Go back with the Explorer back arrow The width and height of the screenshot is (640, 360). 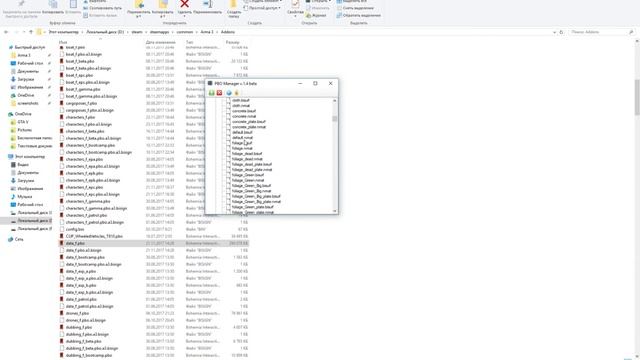[x=6, y=32]
